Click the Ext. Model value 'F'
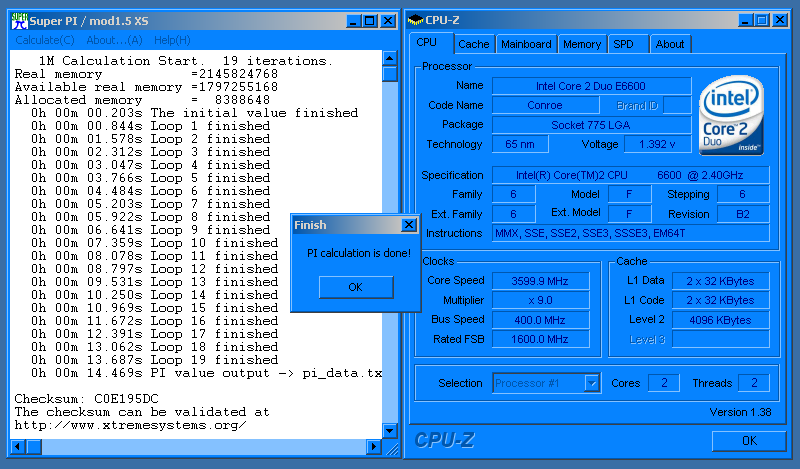 [630, 214]
